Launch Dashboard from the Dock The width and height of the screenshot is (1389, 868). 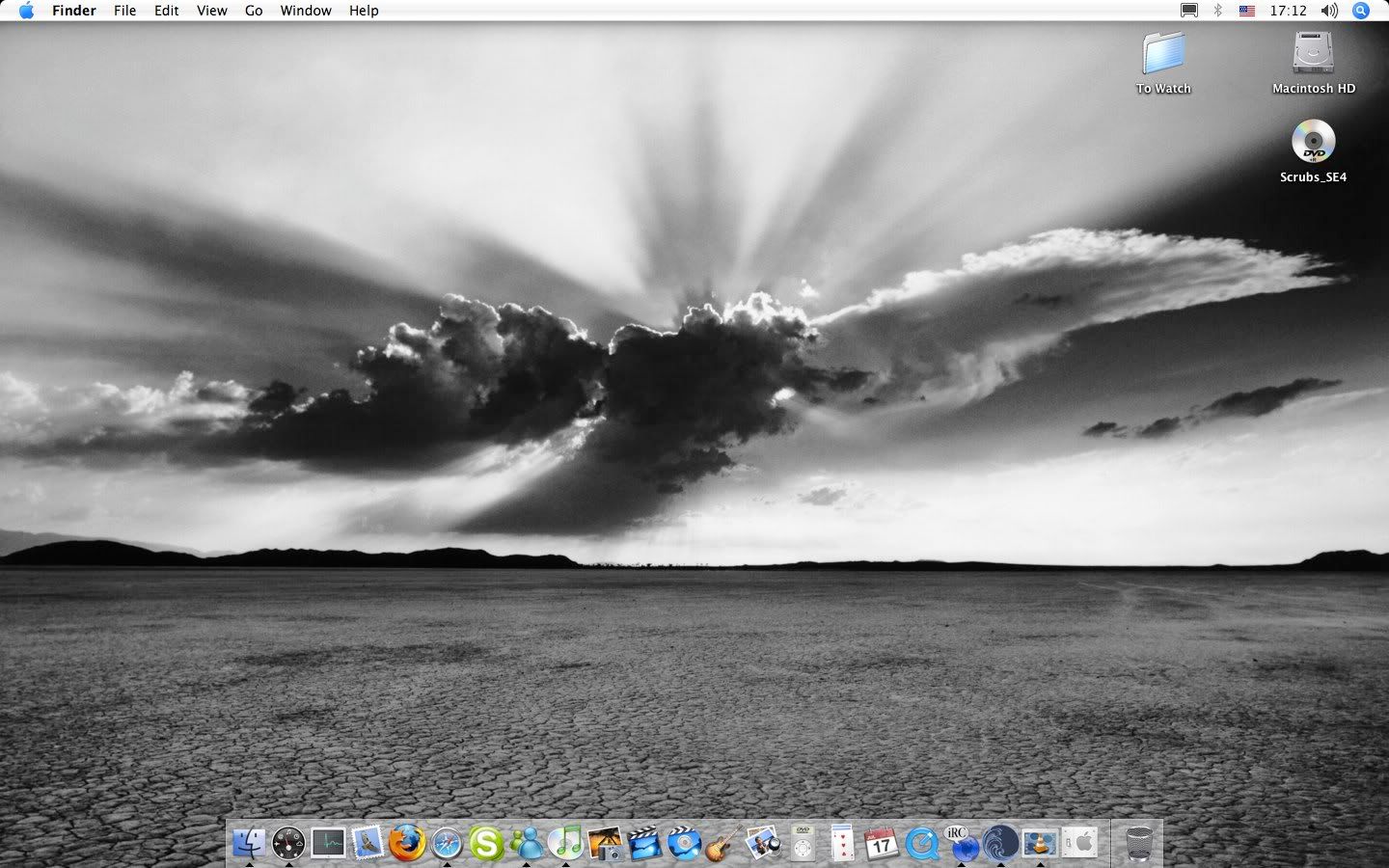(x=288, y=844)
